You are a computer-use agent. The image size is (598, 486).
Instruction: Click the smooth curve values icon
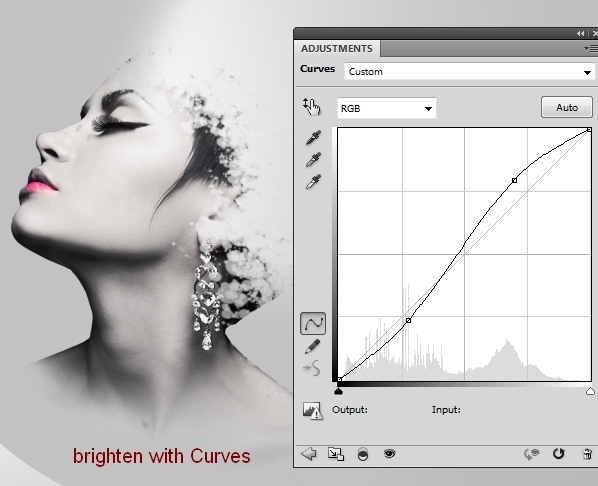pyautogui.click(x=312, y=368)
